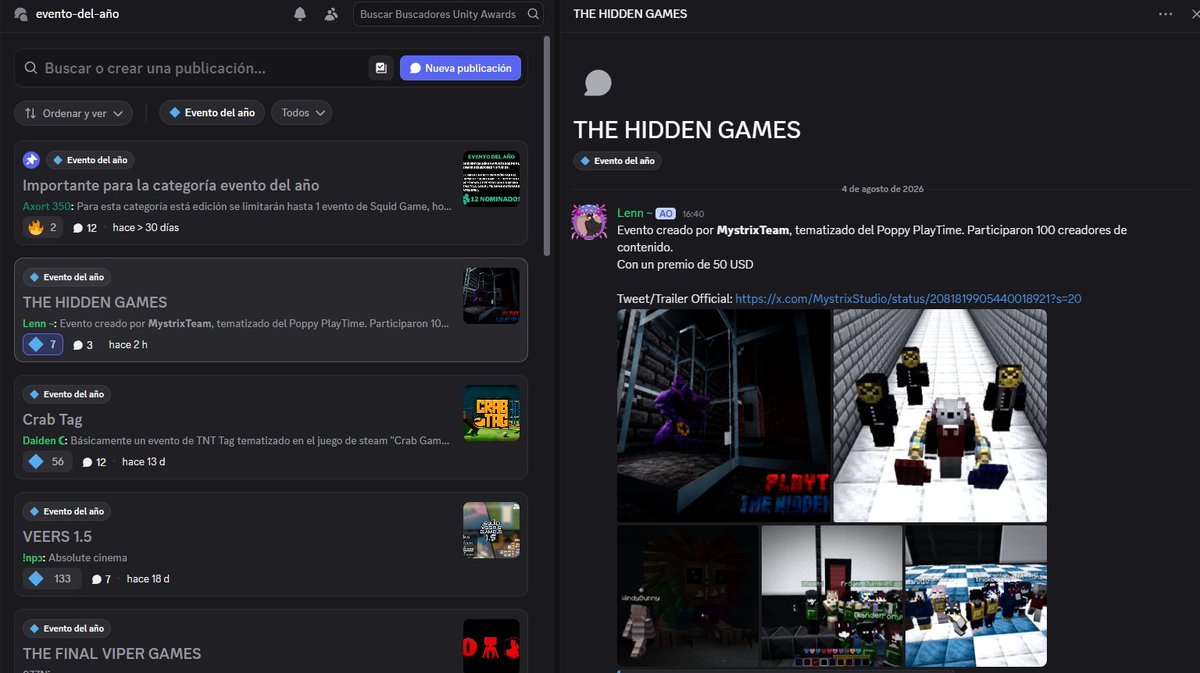Viewport: 1200px width, 673px height.
Task: Open the MystrixStudio tweet link
Action: click(x=908, y=299)
